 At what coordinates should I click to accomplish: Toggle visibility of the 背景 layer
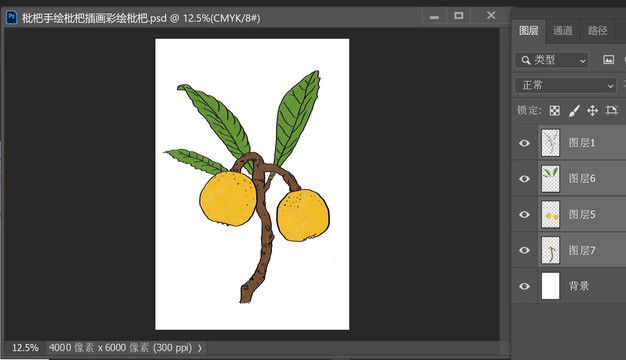tap(524, 286)
